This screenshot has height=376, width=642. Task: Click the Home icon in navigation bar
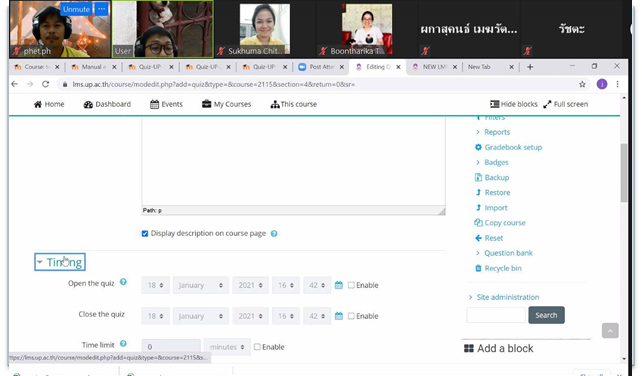click(x=38, y=104)
